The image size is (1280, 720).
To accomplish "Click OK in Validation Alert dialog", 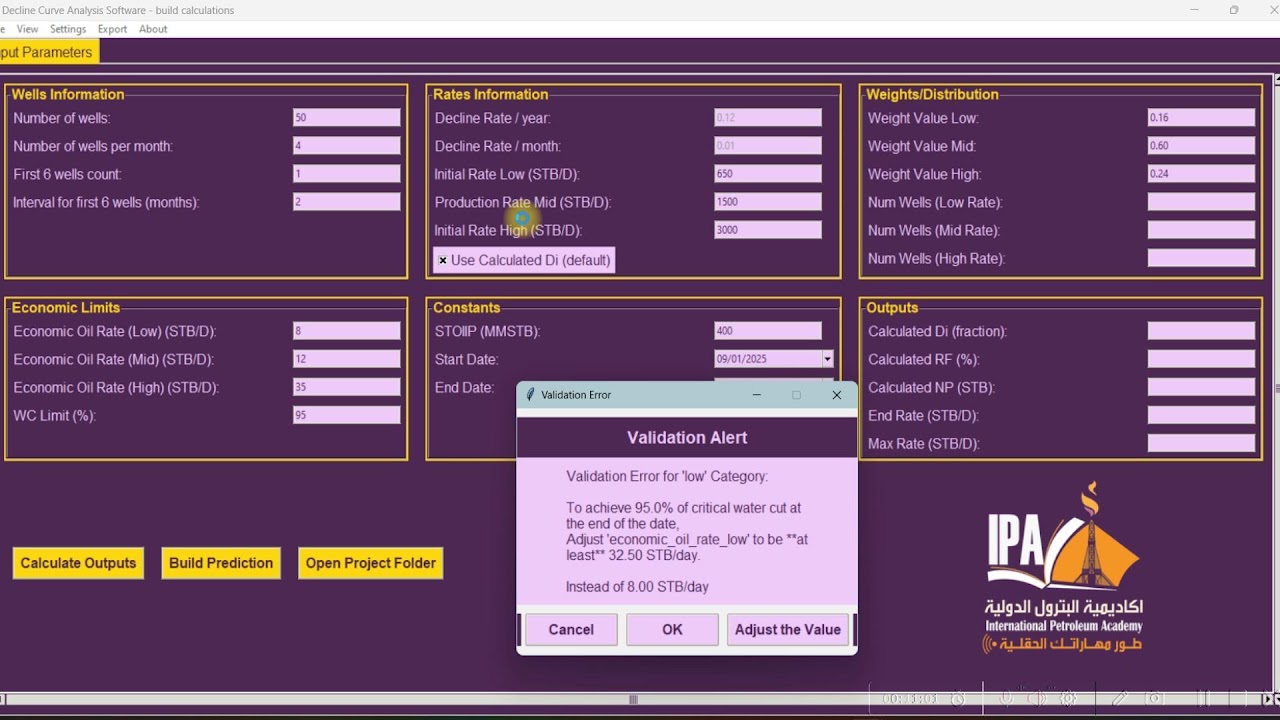I will 672,629.
